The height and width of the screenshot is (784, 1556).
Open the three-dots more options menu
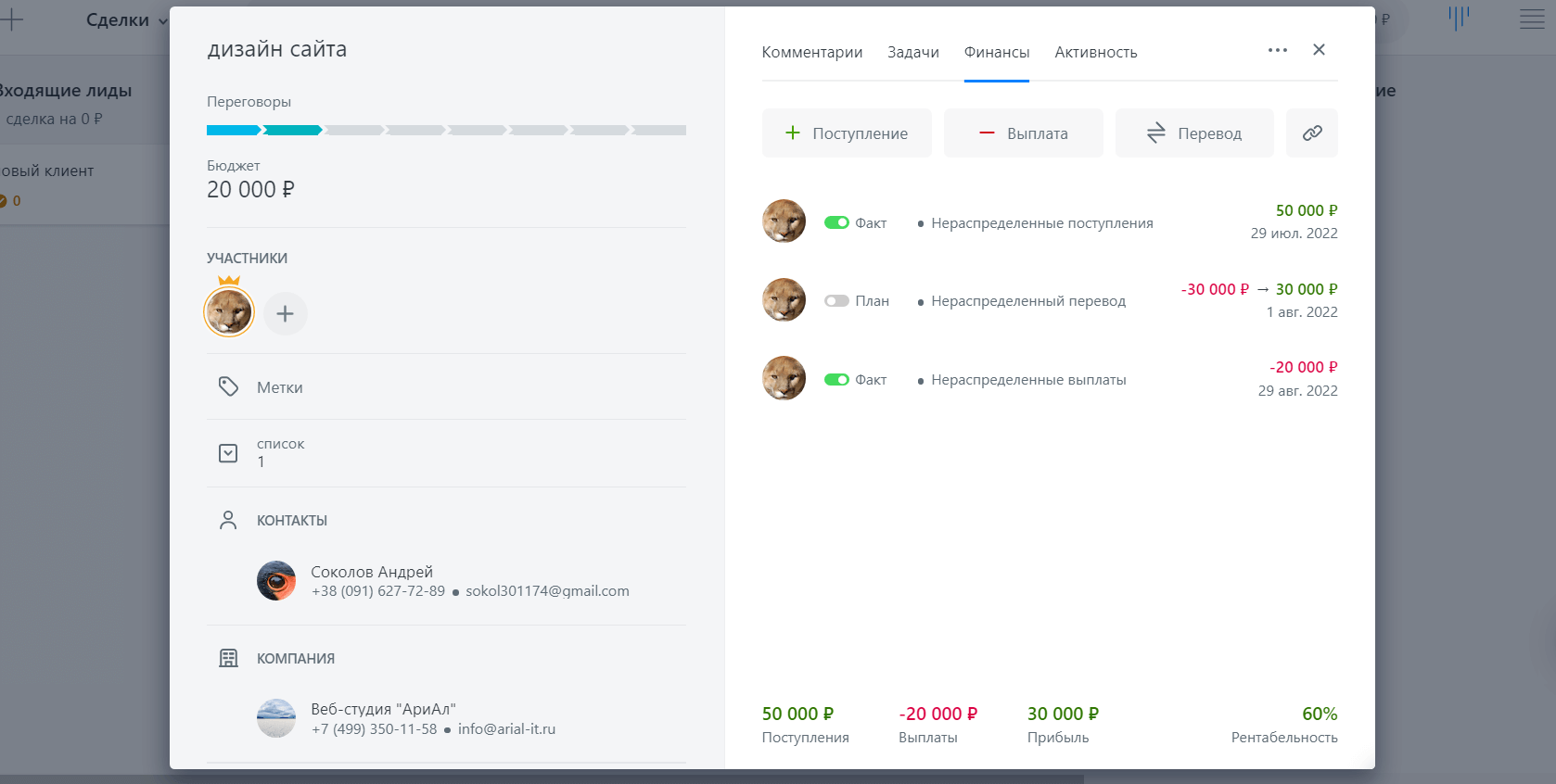point(1278,50)
